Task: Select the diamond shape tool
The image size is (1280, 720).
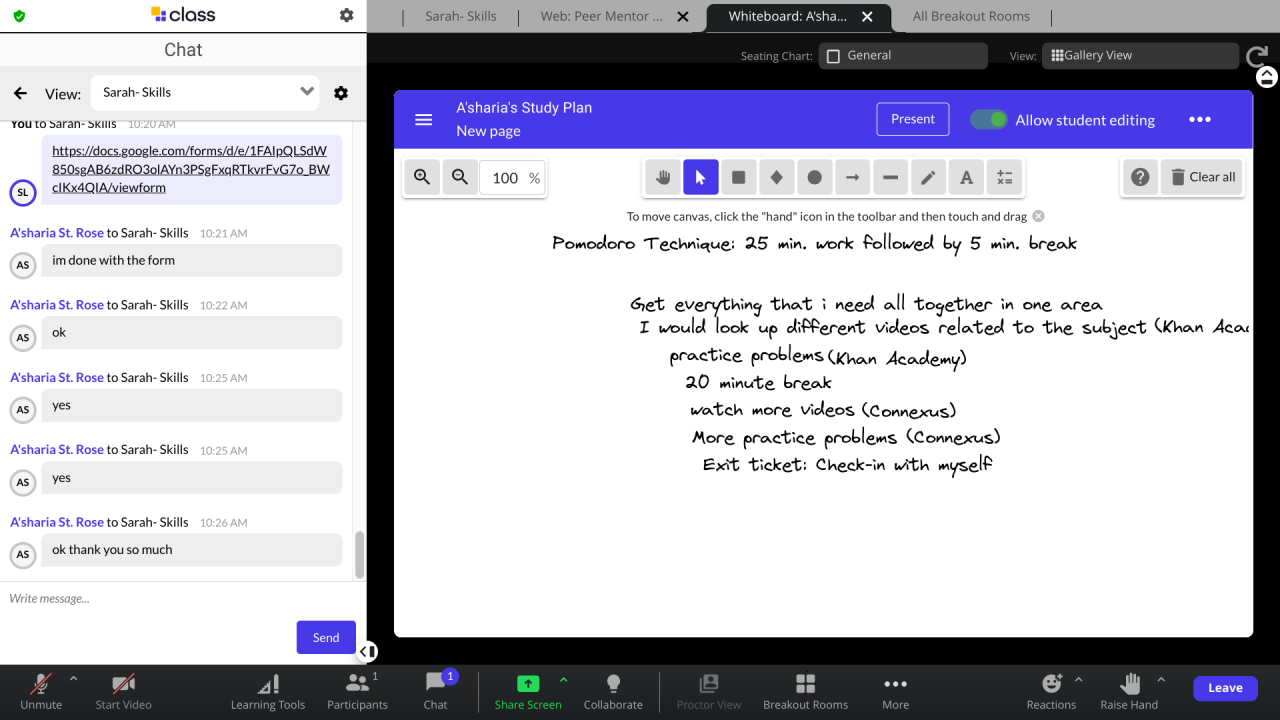Action: coord(776,177)
